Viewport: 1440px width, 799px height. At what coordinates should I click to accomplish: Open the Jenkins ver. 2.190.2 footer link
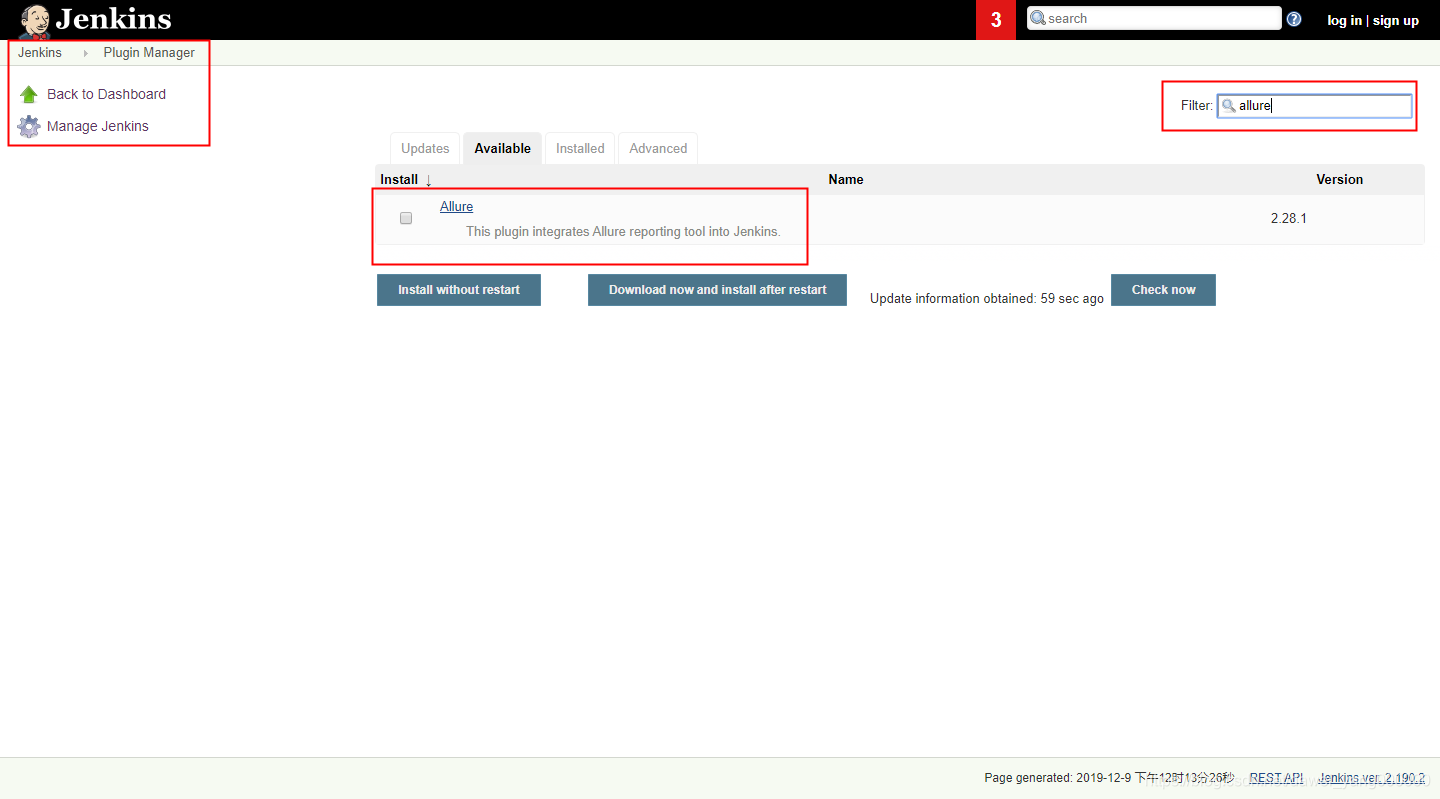1372,777
